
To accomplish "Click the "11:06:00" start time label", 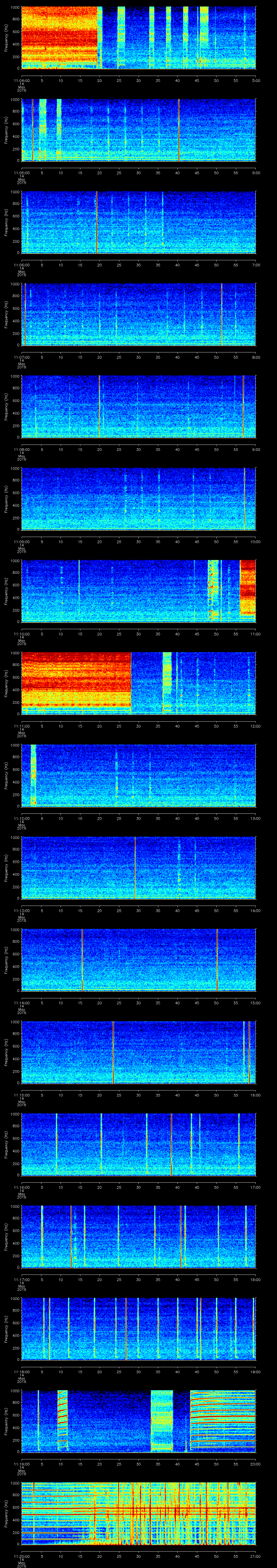I will pyautogui.click(x=21, y=265).
